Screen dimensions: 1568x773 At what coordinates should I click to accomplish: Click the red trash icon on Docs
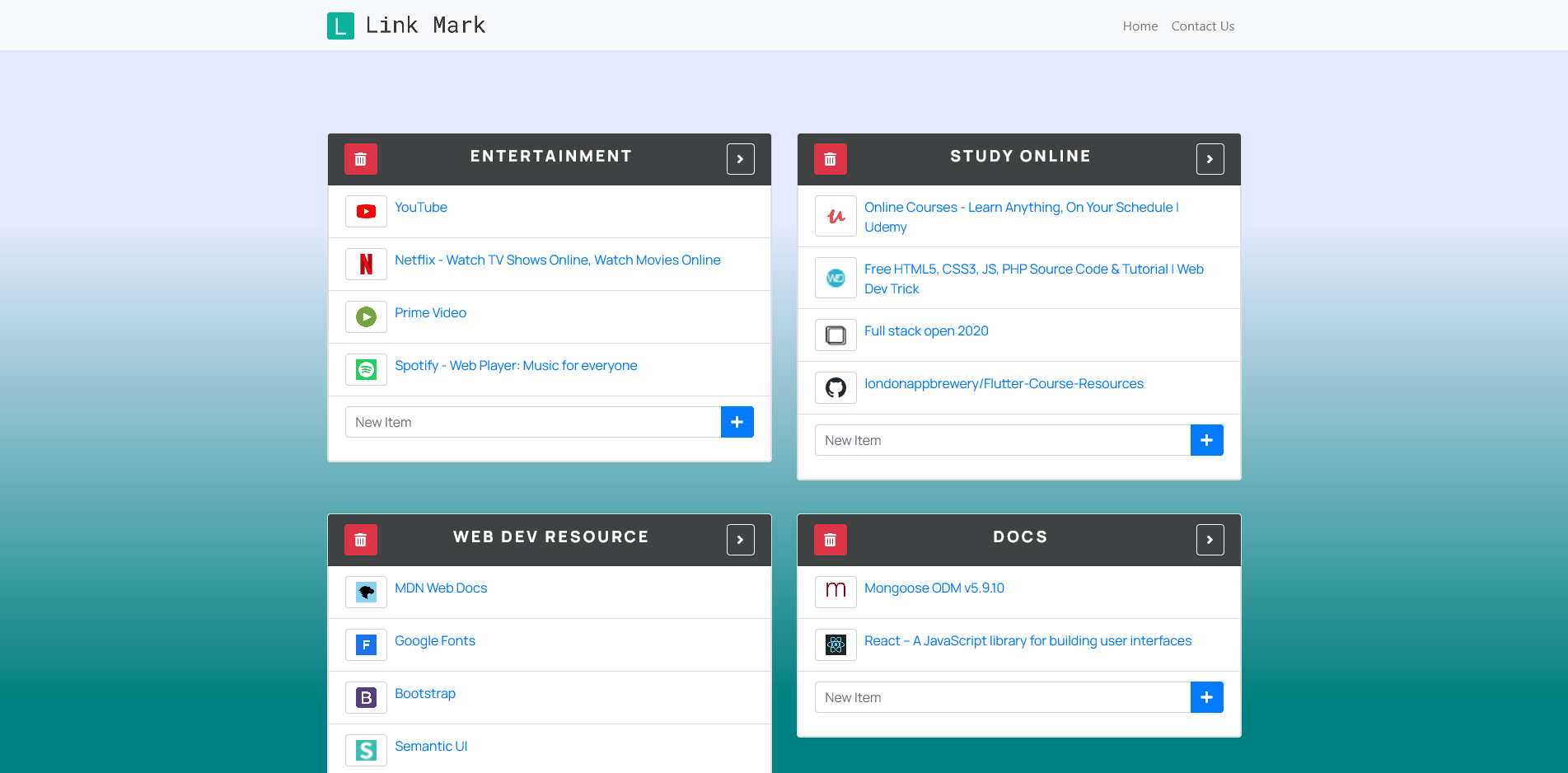tap(831, 540)
